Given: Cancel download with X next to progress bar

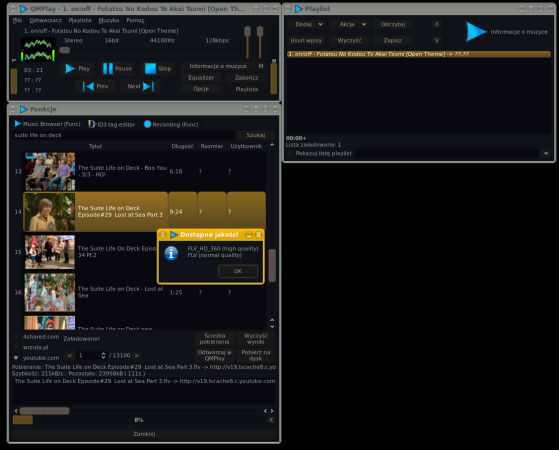Looking at the screenshot, I should [271, 420].
